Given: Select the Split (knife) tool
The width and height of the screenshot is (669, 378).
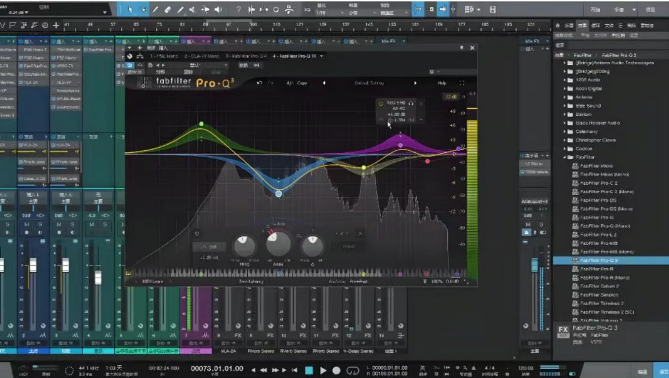Looking at the screenshot, I should pyautogui.click(x=155, y=9).
